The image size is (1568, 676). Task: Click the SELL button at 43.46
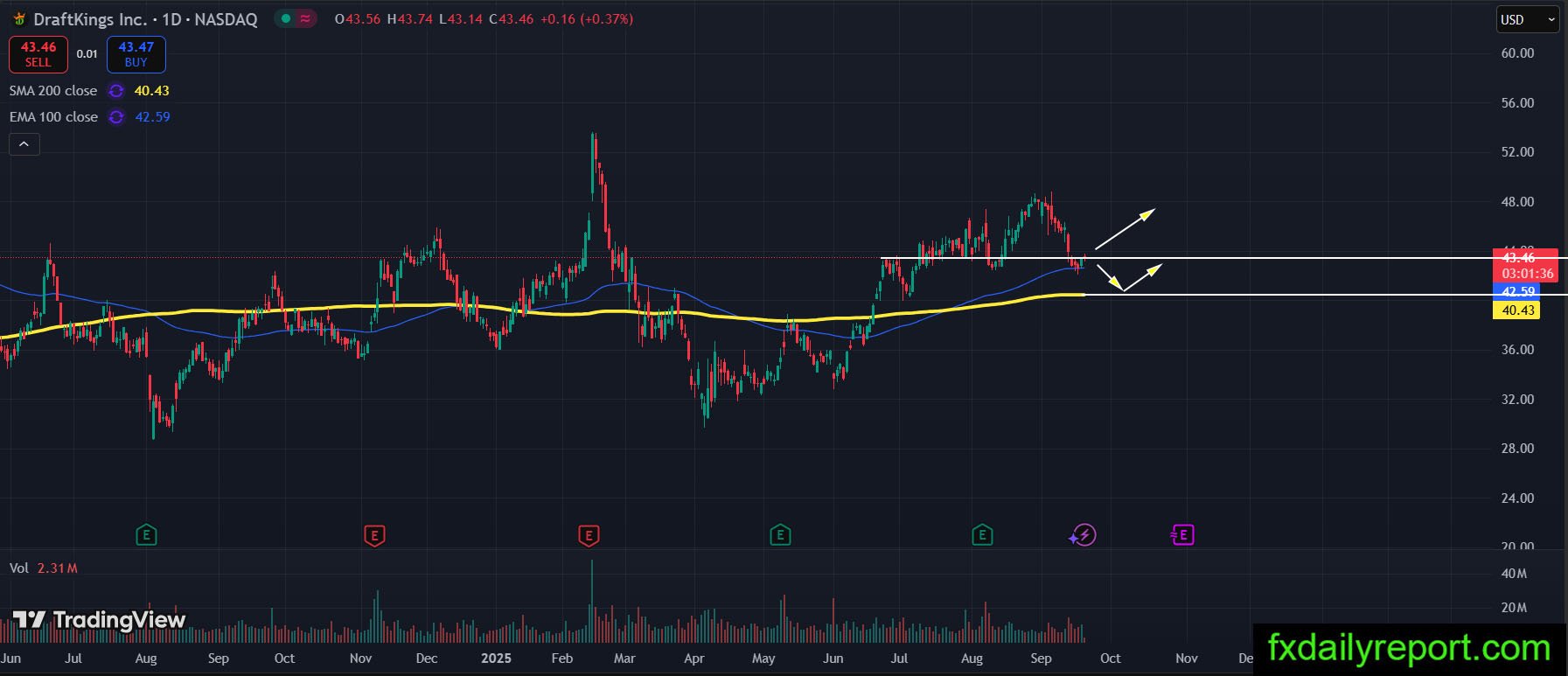(38, 54)
